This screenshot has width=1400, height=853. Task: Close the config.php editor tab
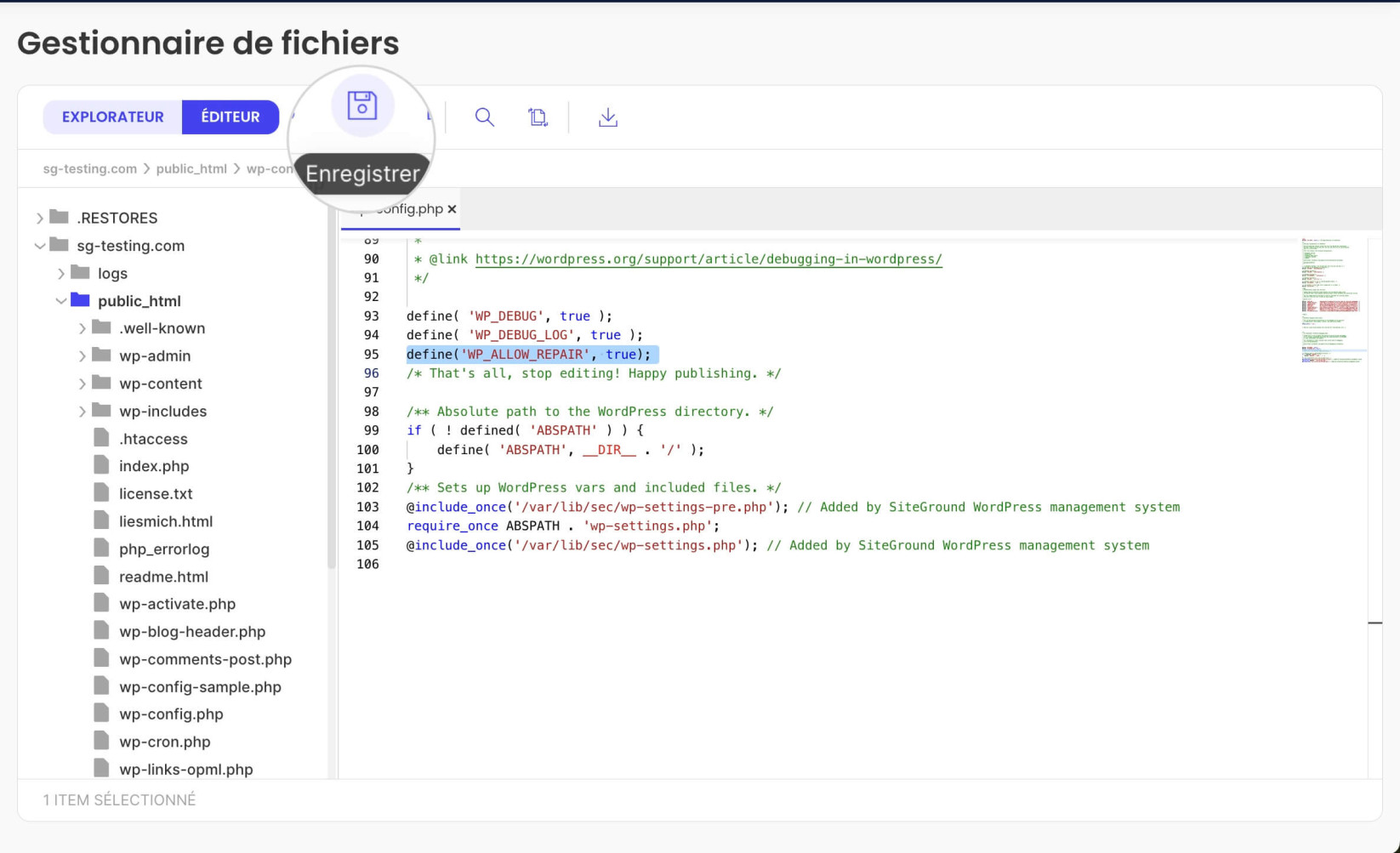click(452, 209)
